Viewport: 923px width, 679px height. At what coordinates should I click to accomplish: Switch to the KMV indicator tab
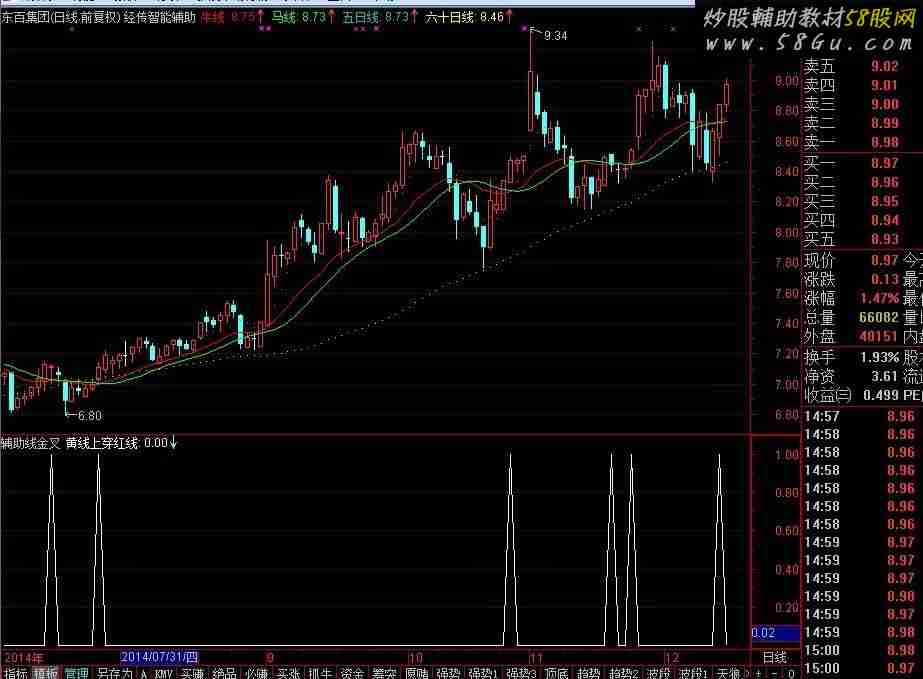point(163,673)
